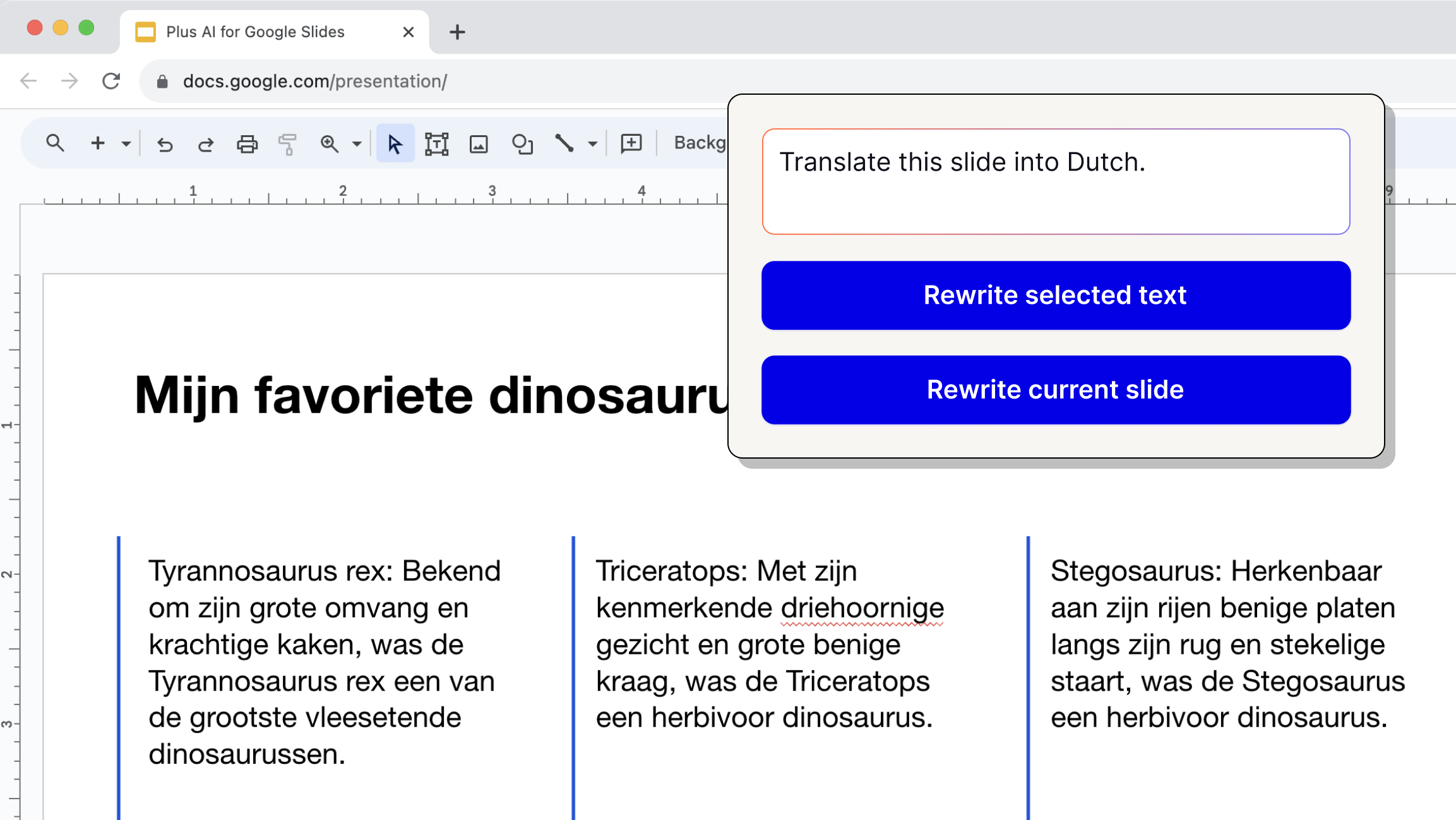
Task: Click the underlined word driehoornige
Action: pos(862,608)
